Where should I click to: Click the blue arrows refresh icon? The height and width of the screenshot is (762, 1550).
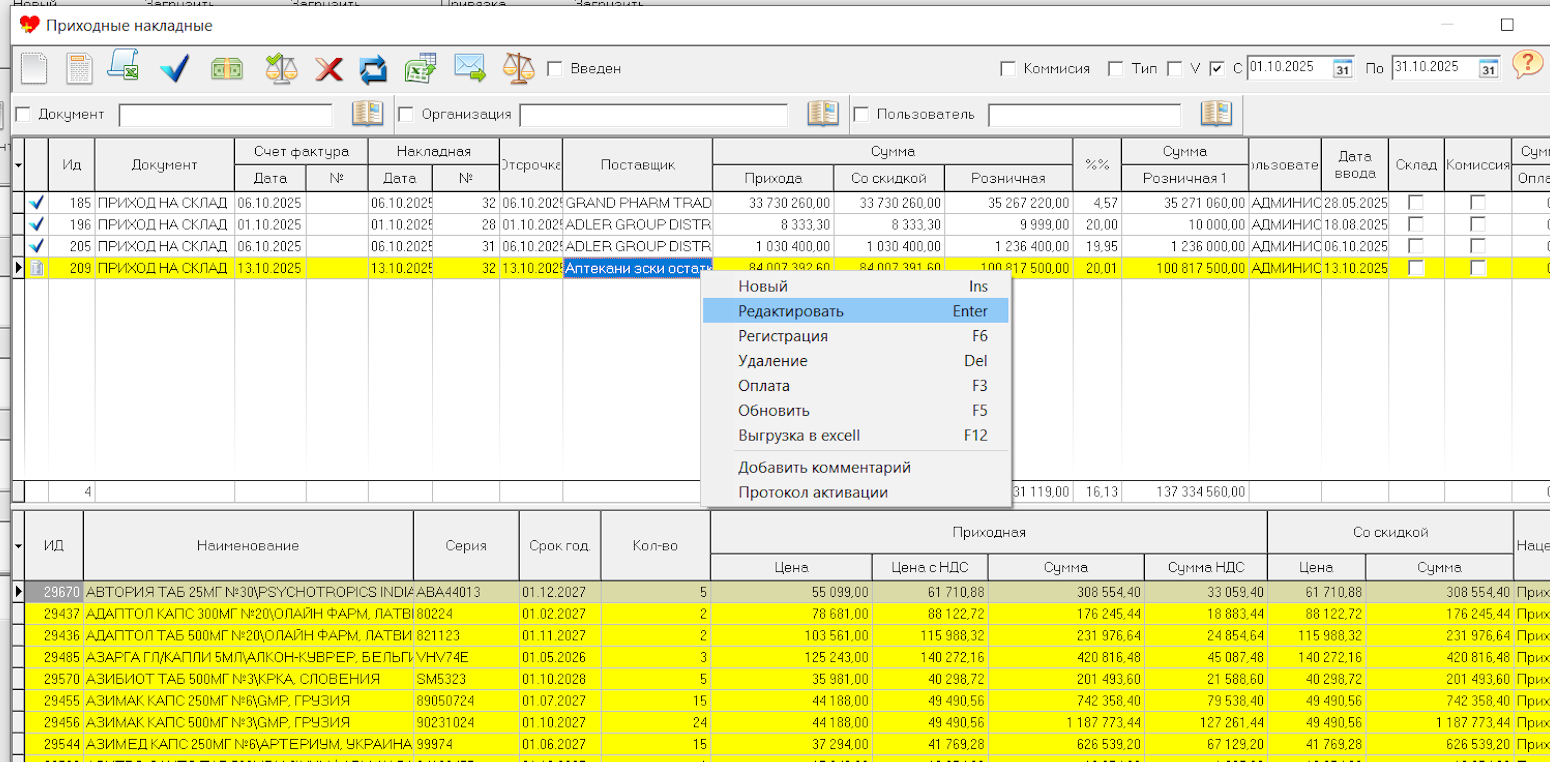373,68
